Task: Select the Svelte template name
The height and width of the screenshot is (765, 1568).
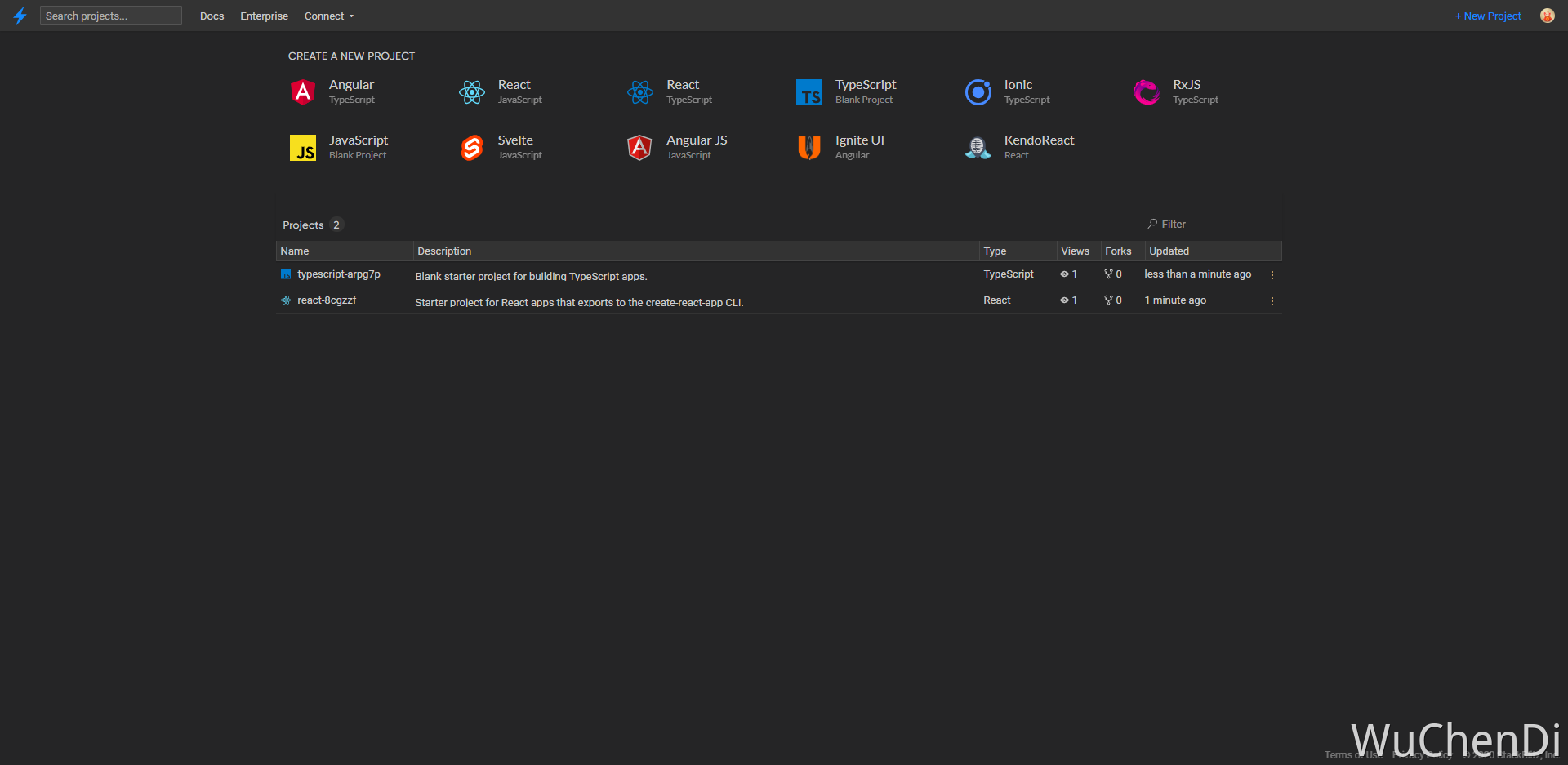Action: [x=515, y=140]
